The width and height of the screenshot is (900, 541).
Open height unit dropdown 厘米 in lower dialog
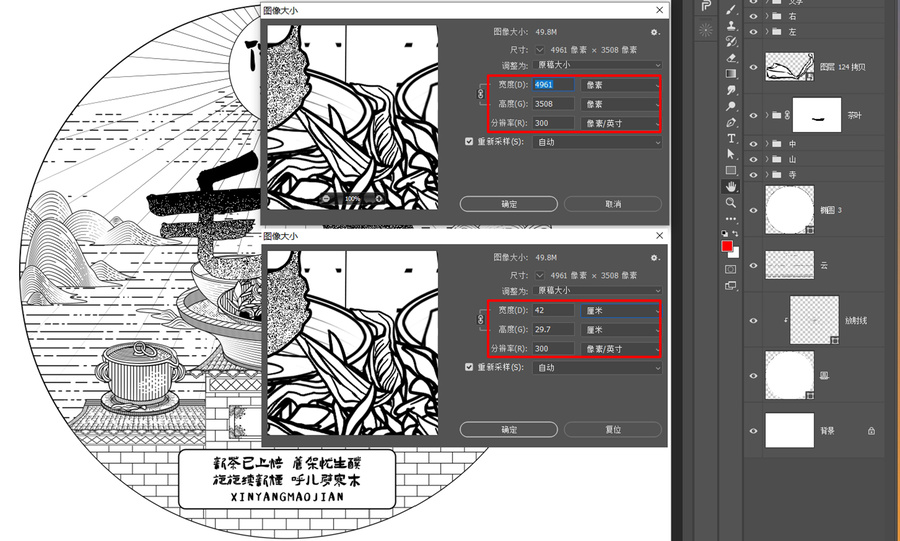(x=620, y=330)
